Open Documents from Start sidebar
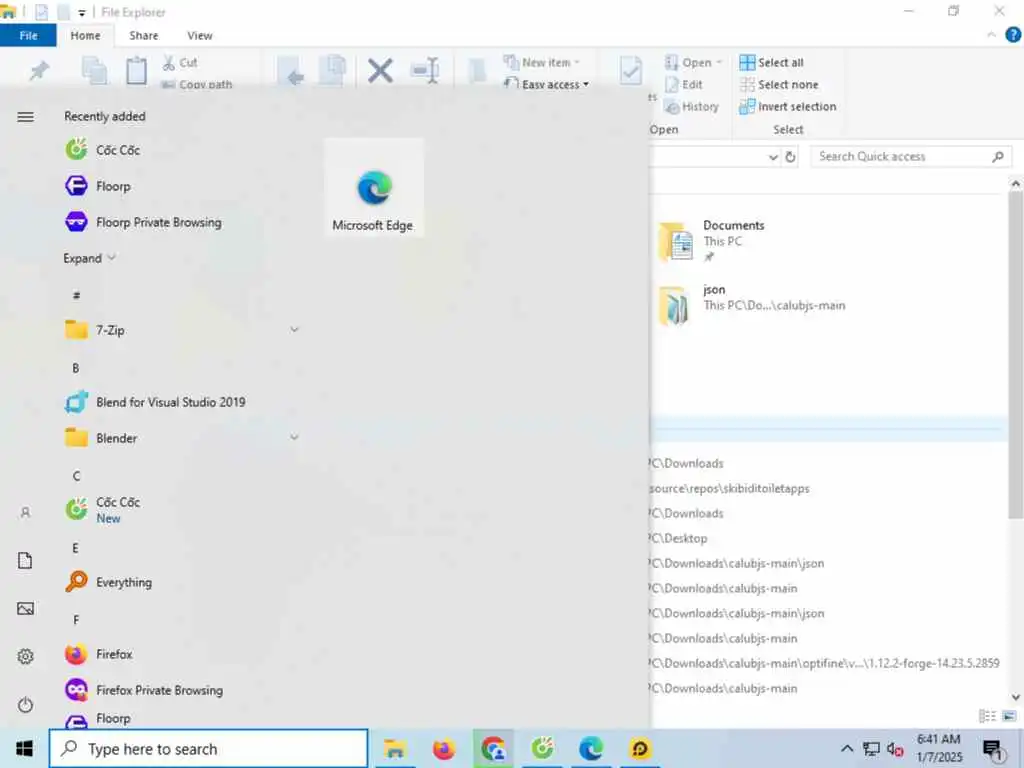 point(25,560)
